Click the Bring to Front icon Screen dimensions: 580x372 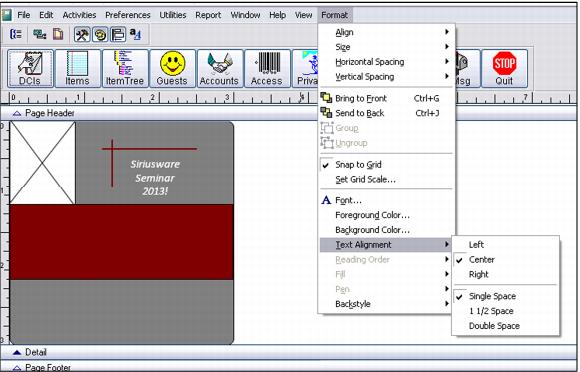(x=326, y=98)
